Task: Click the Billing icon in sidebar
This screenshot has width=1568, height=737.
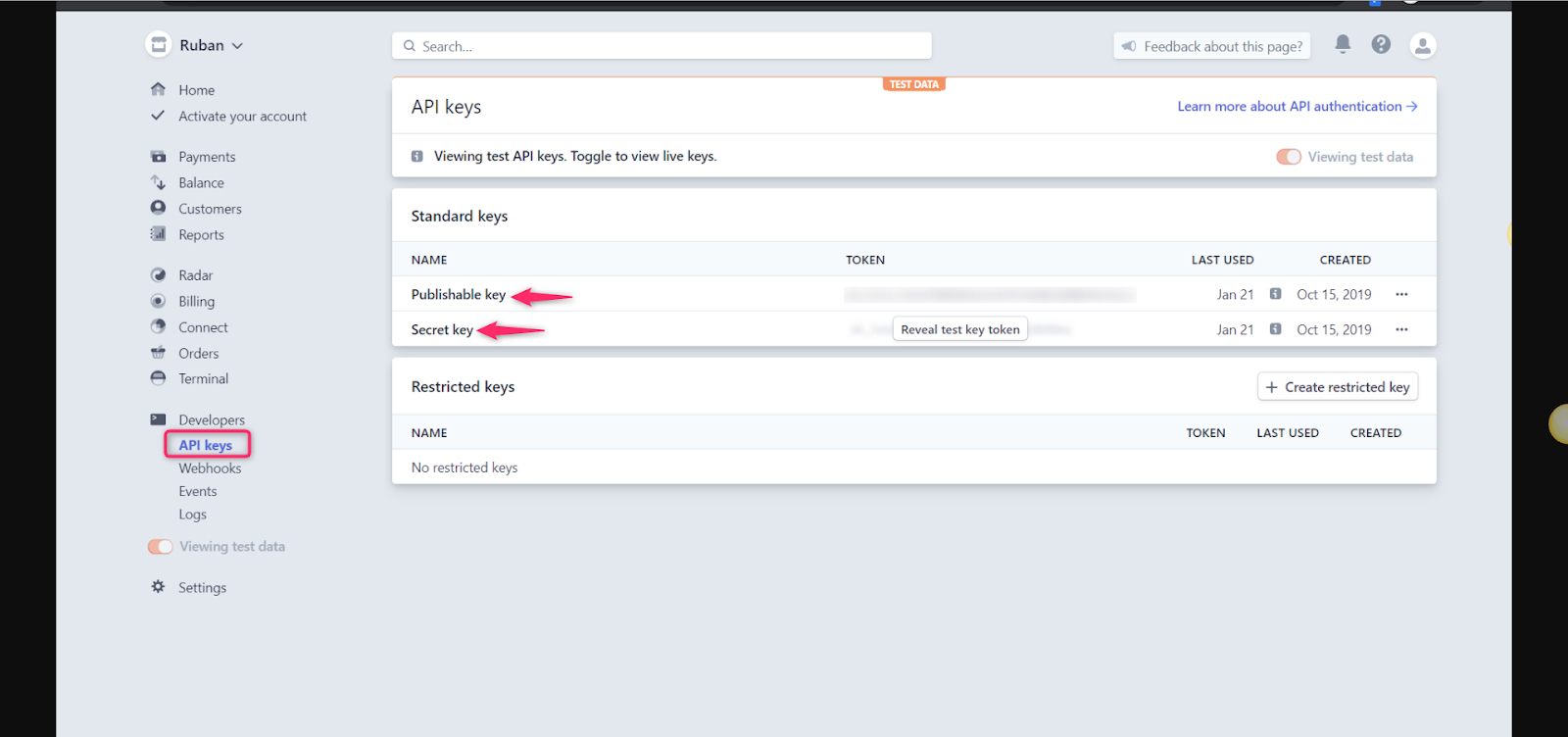Action: [x=158, y=301]
